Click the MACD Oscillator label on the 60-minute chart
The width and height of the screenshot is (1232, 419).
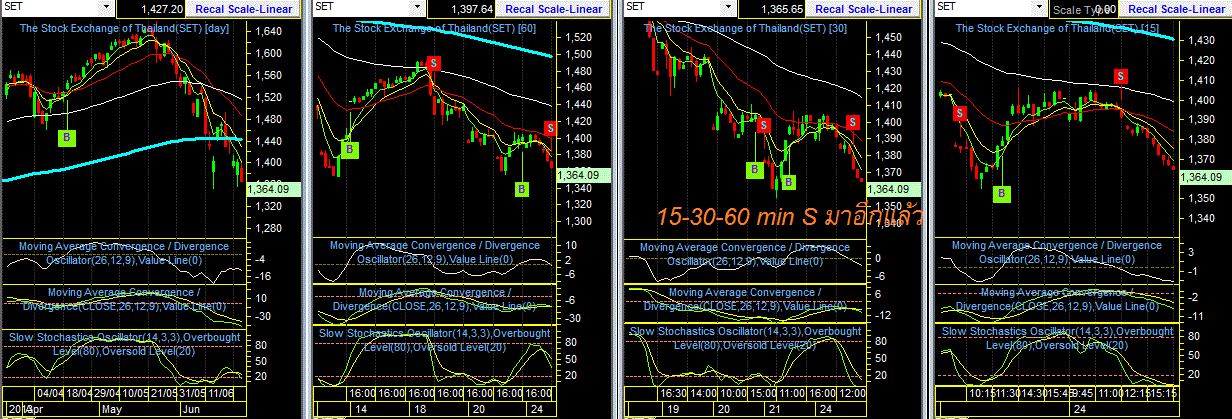[435, 253]
